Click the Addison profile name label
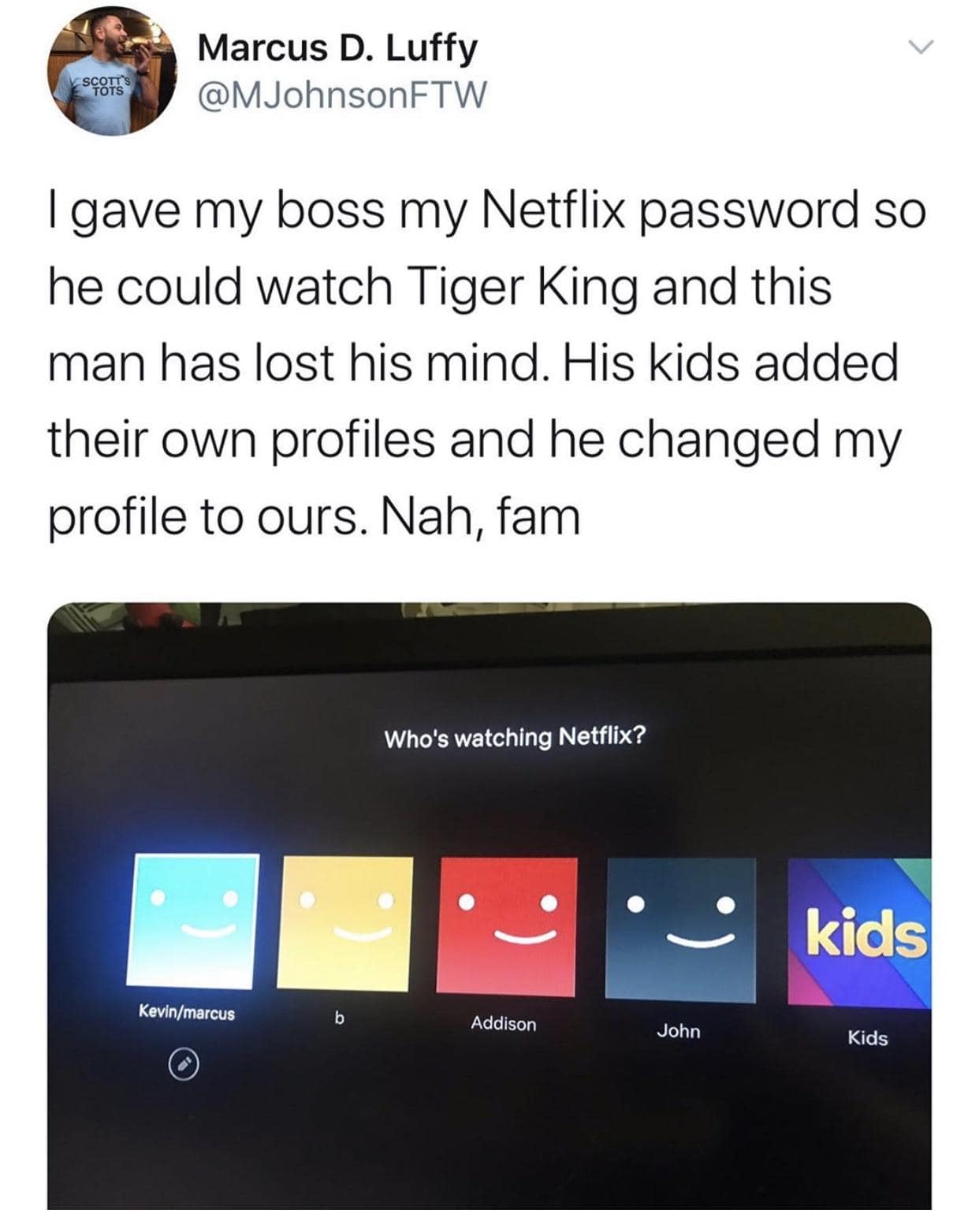979x1232 pixels. tap(504, 1023)
